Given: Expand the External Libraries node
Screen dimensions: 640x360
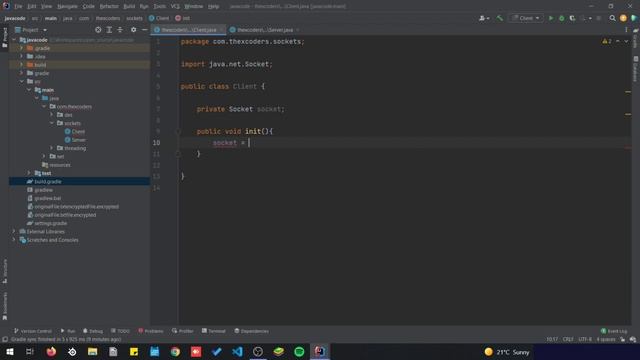Looking at the screenshot, I should (14, 231).
